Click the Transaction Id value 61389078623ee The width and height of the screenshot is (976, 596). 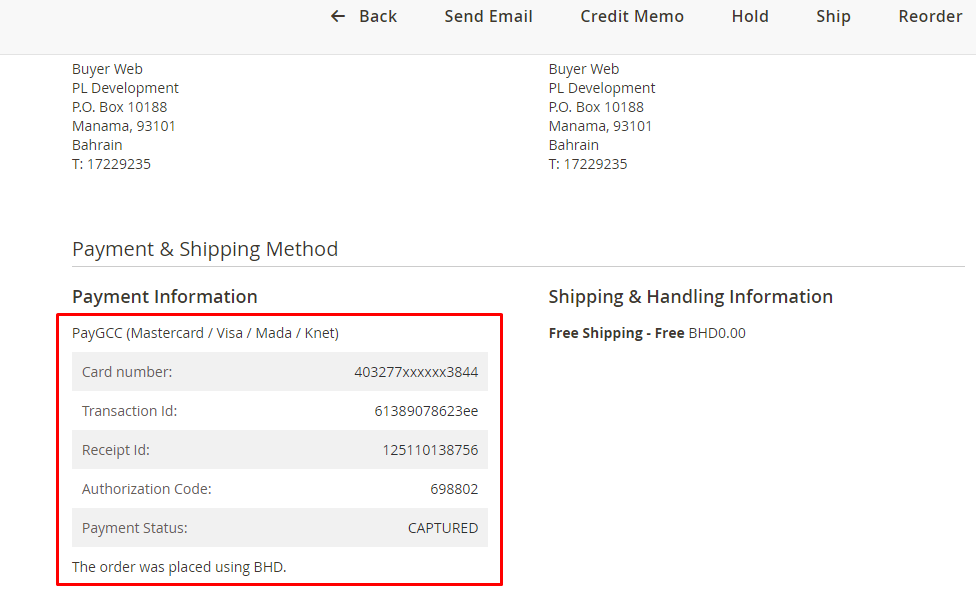[426, 411]
